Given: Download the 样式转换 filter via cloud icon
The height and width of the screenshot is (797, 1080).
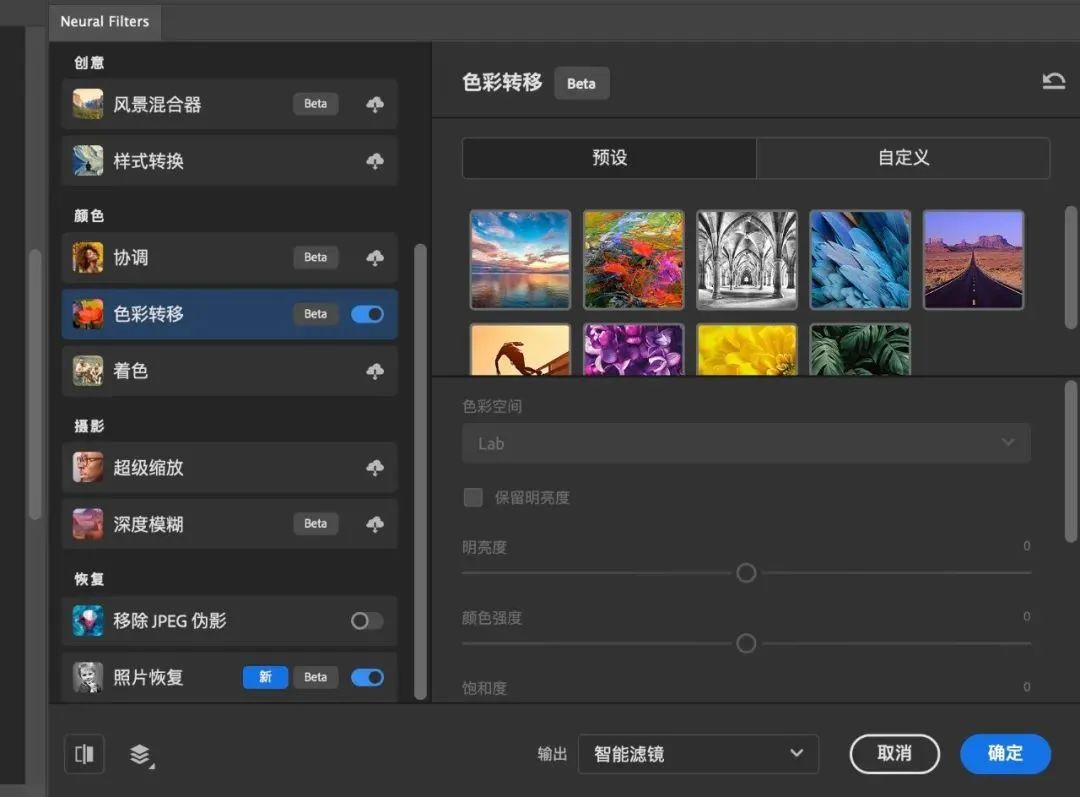Looking at the screenshot, I should (374, 160).
